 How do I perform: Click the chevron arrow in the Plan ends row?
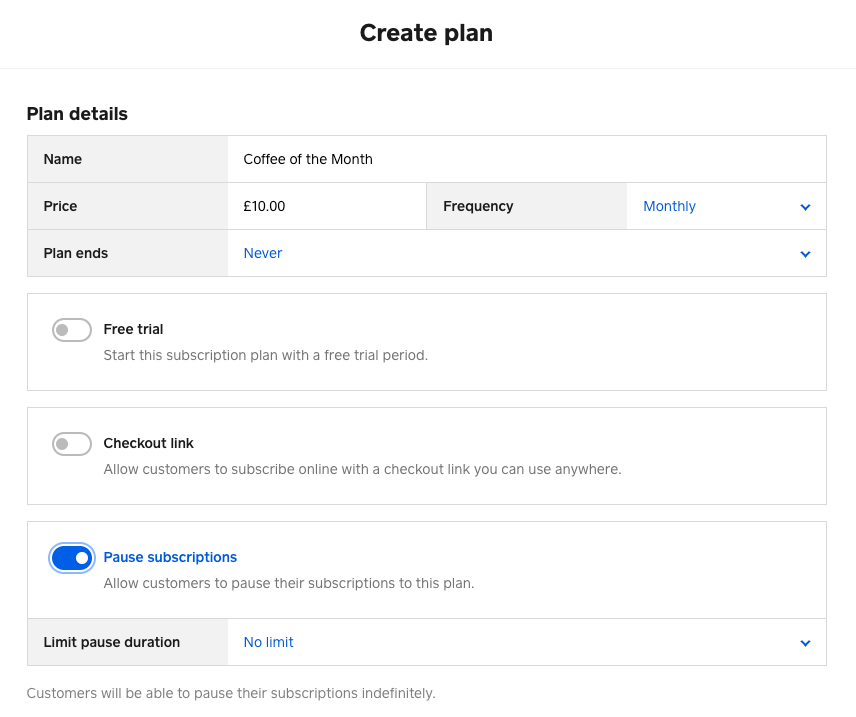click(805, 254)
